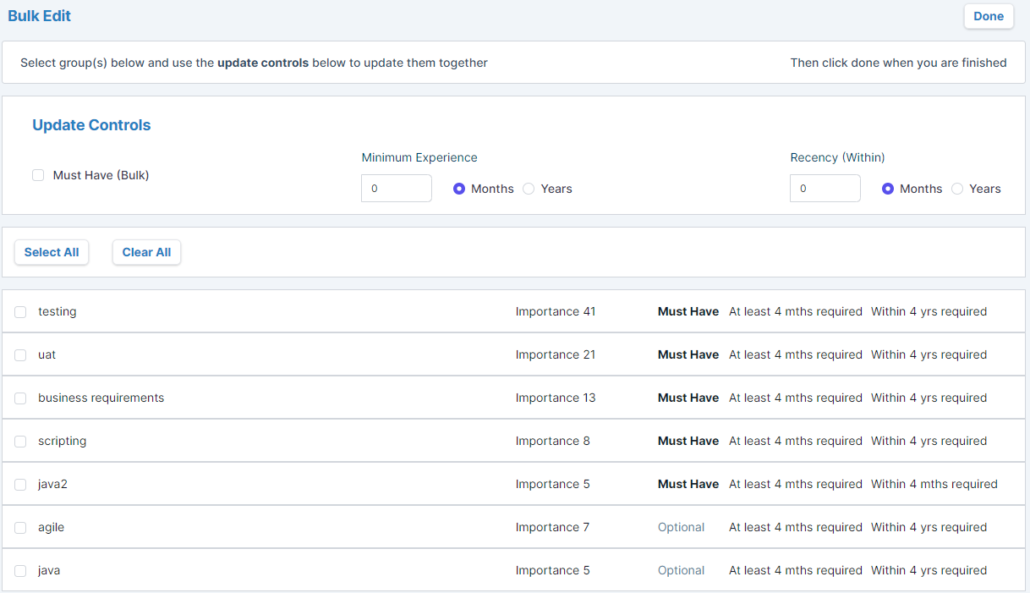Choose Months for Minimum Experience
The image size is (1030, 593).
pyautogui.click(x=459, y=189)
